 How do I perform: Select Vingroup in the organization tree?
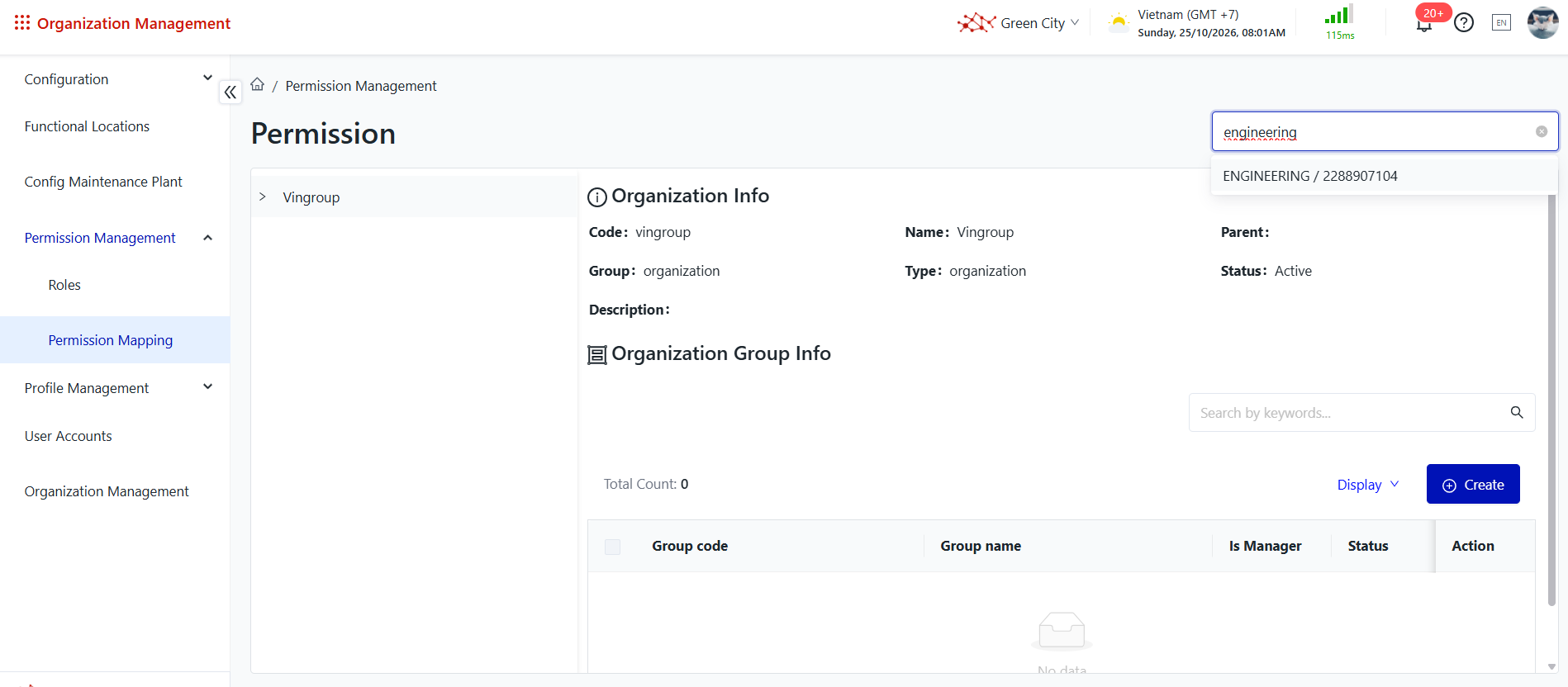pos(311,197)
